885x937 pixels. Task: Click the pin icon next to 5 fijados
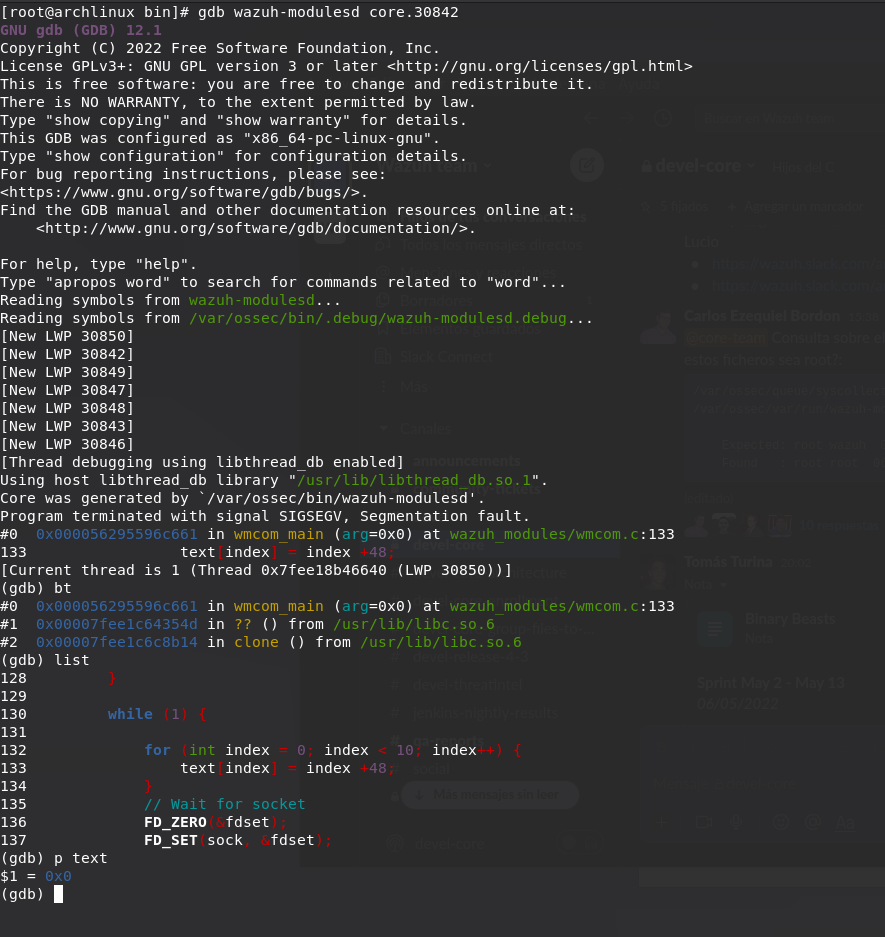point(645,207)
